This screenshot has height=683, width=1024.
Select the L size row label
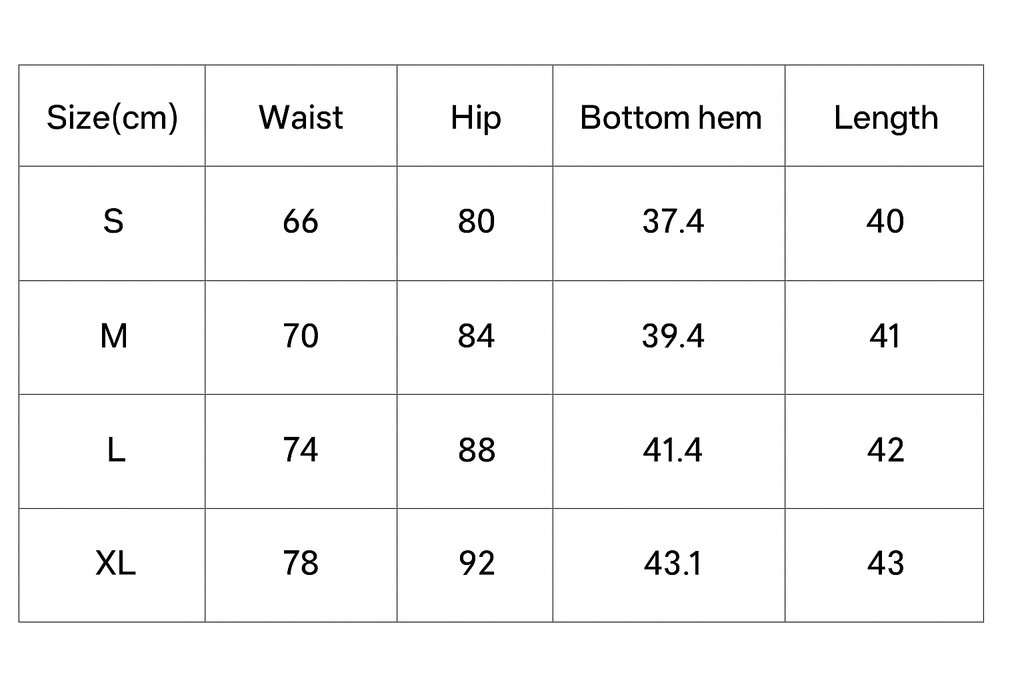[x=116, y=450]
